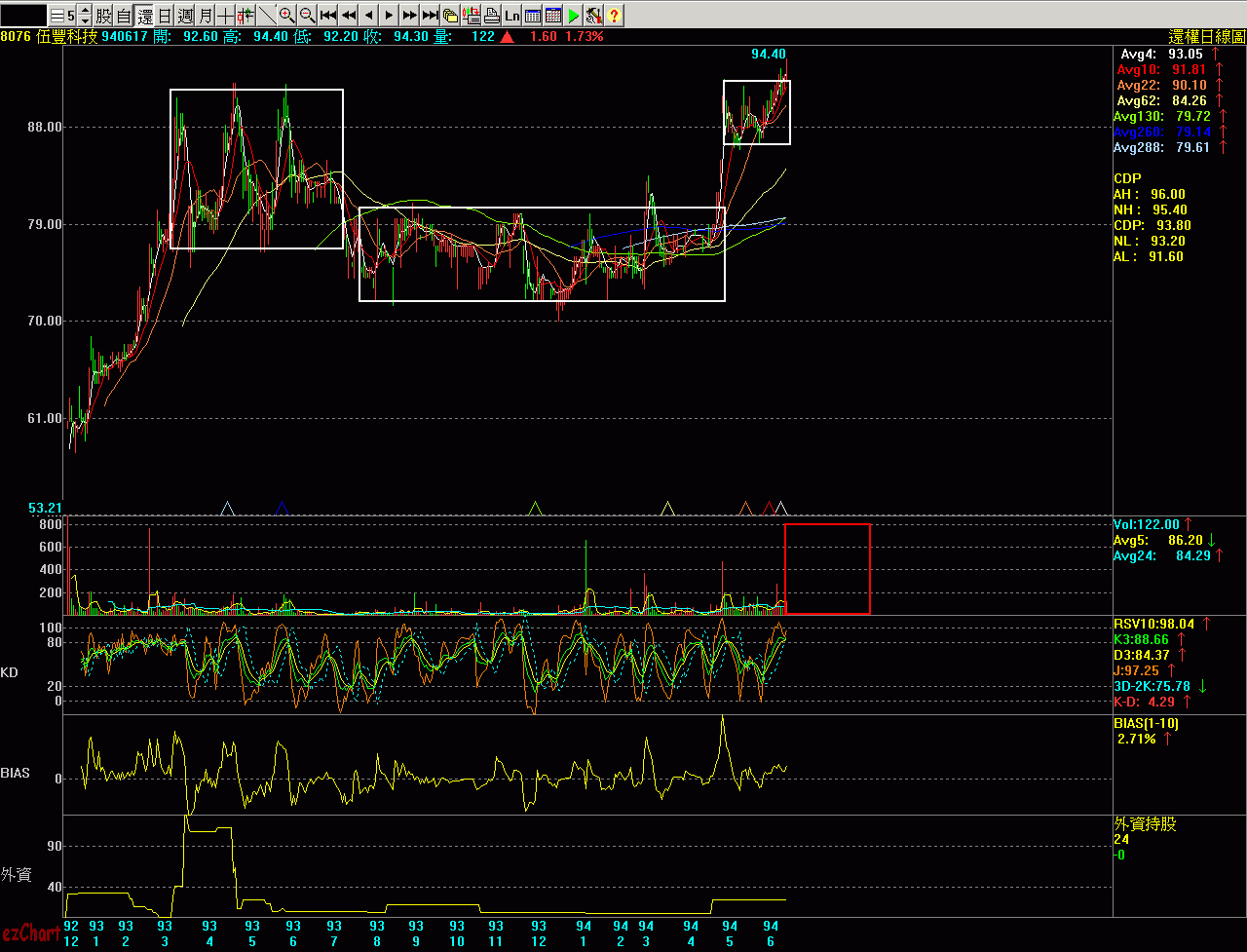Screen dimensions: 1247x952
Task: Click the blue triangle marker above volume
Action: pos(282,508)
